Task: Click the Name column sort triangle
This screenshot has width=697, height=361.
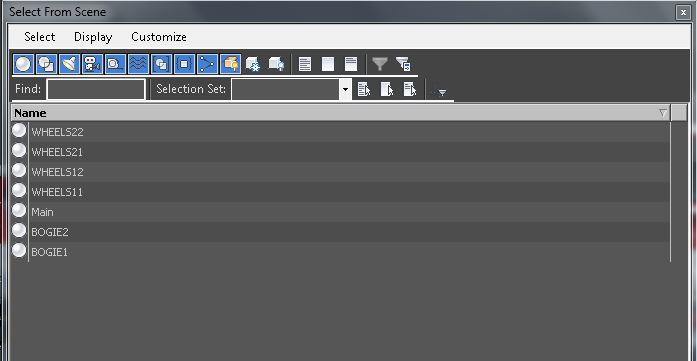Action: pyautogui.click(x=663, y=113)
